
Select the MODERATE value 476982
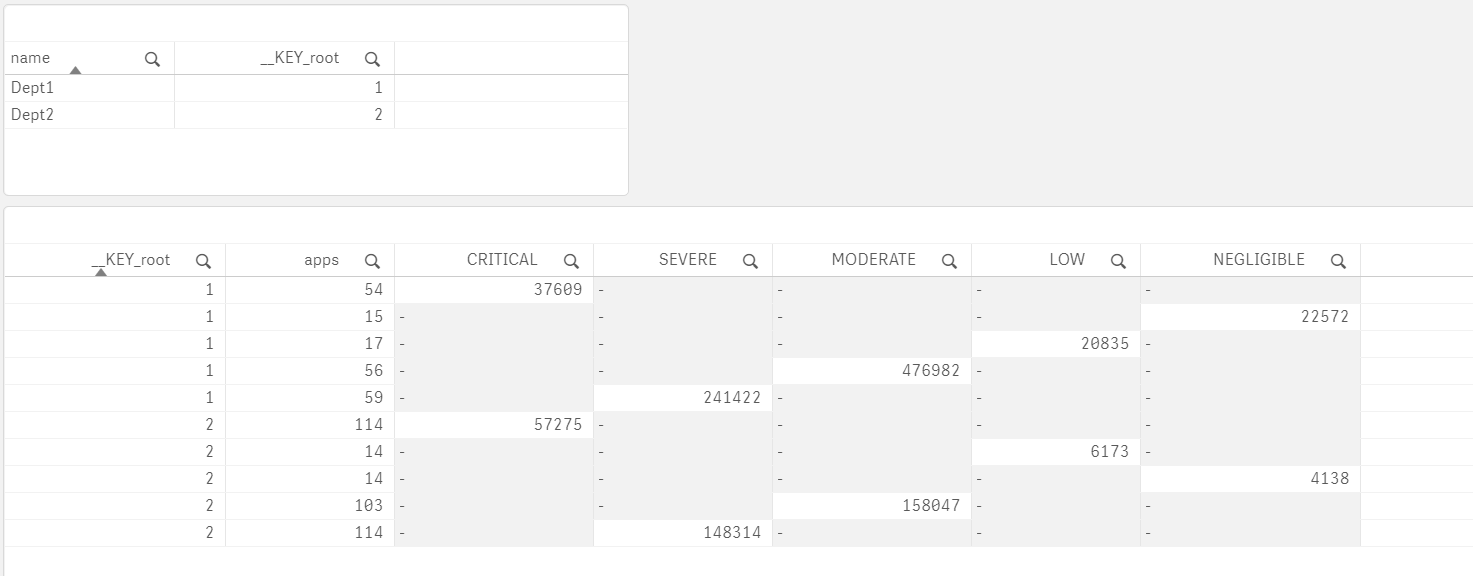(930, 371)
